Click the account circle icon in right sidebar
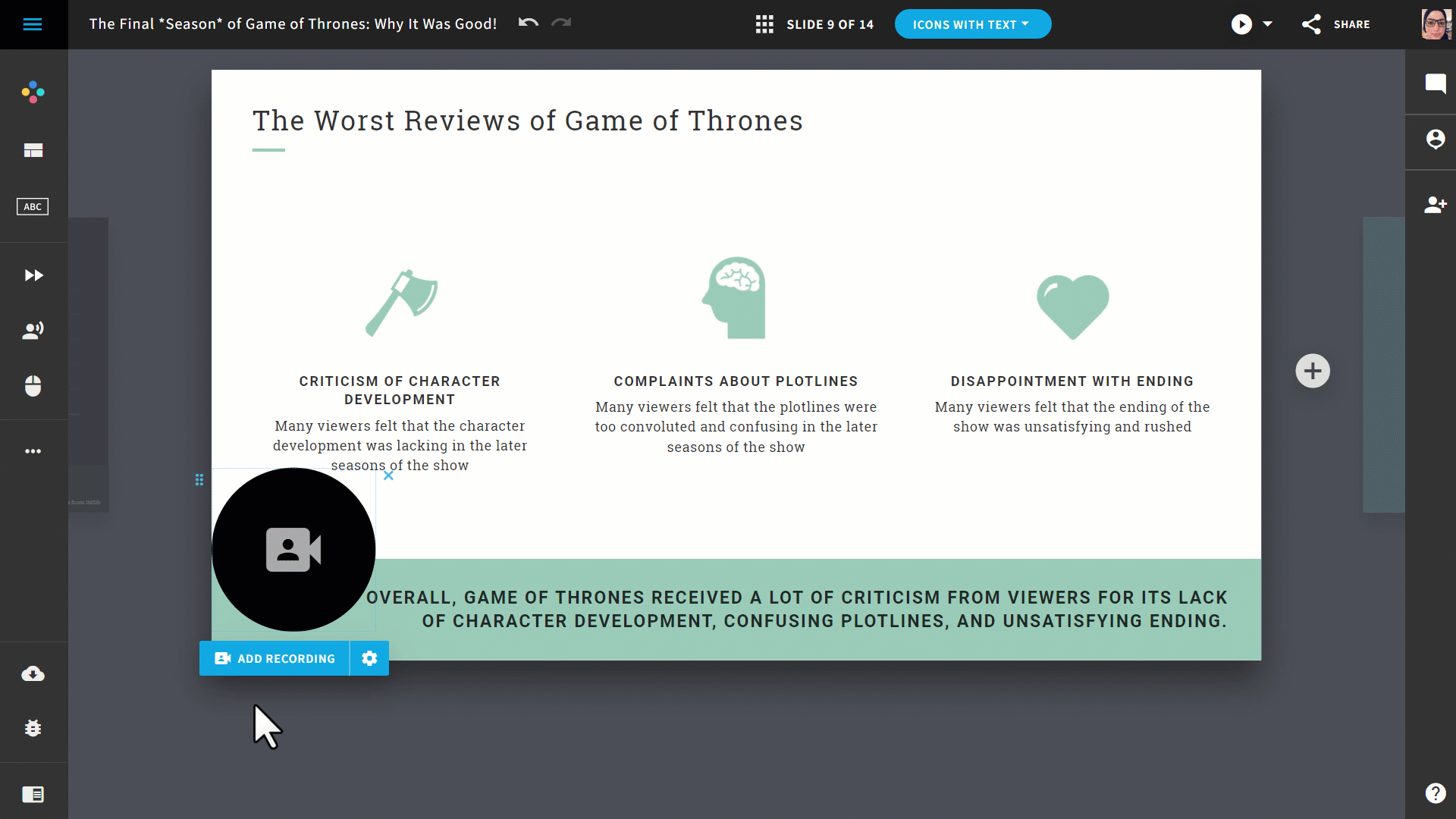Viewport: 1456px width, 819px height. pyautogui.click(x=1436, y=140)
